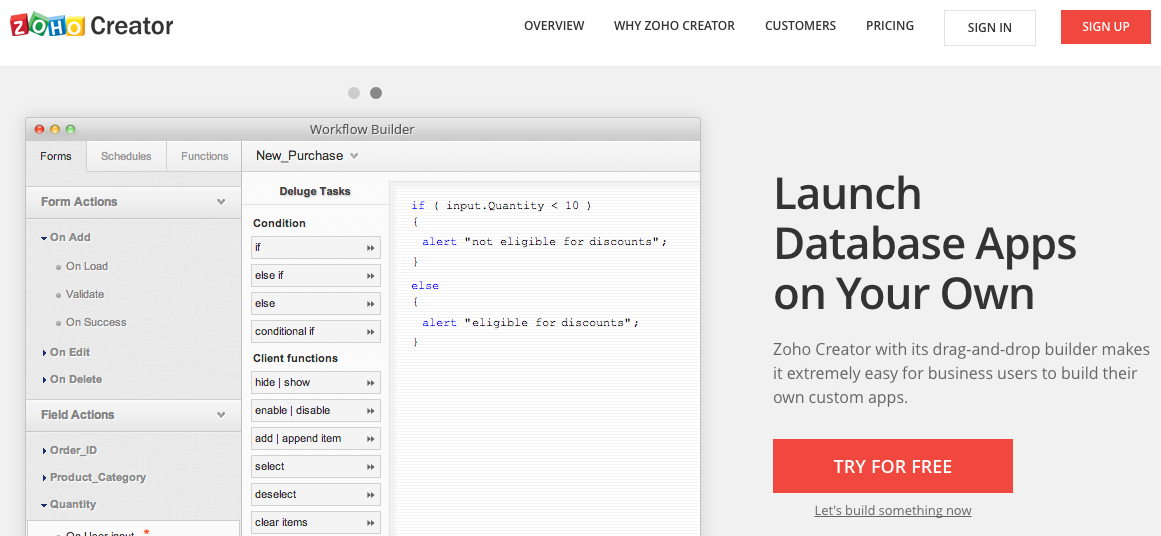
Task: Click the SIGN IN button
Action: click(x=989, y=27)
